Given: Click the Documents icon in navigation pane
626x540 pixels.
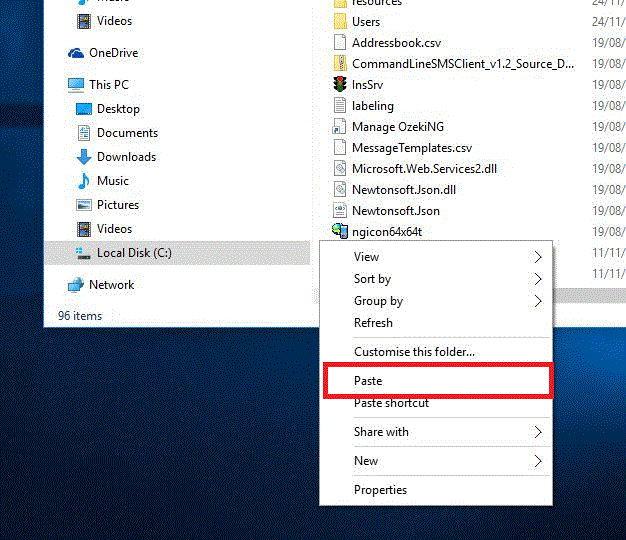Looking at the screenshot, I should pyautogui.click(x=84, y=133).
